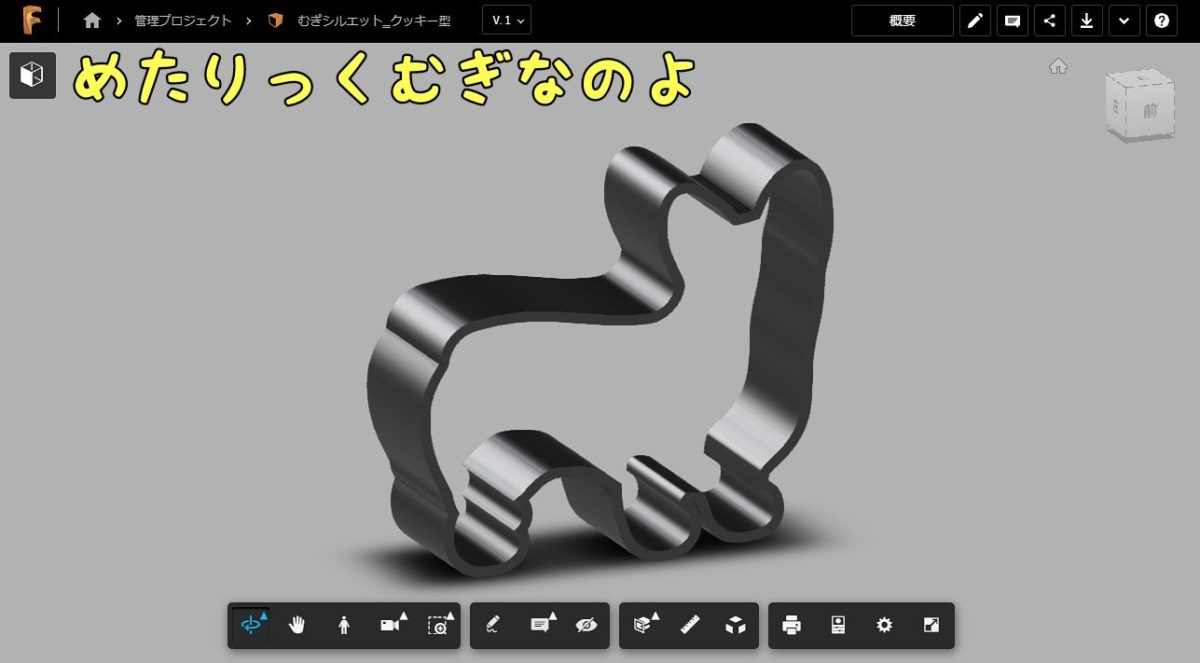Click the 概要 button
Screen dimensions: 1200x663
(x=902, y=20)
